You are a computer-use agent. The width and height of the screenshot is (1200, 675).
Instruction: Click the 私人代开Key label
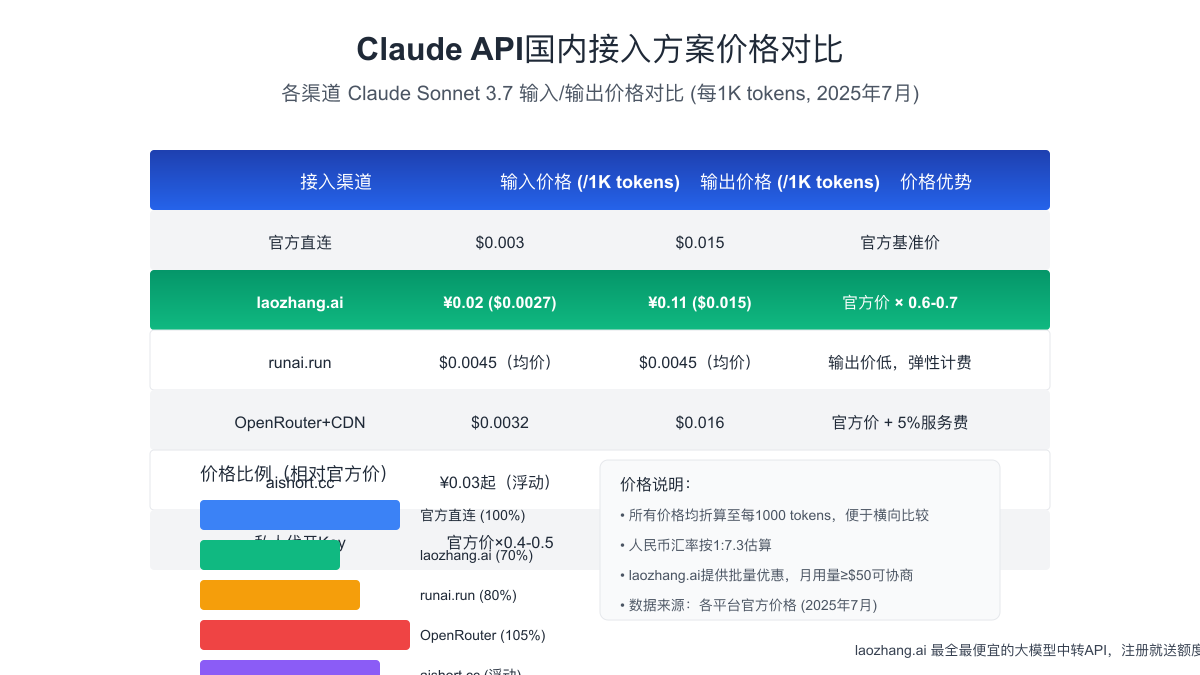[x=300, y=542]
